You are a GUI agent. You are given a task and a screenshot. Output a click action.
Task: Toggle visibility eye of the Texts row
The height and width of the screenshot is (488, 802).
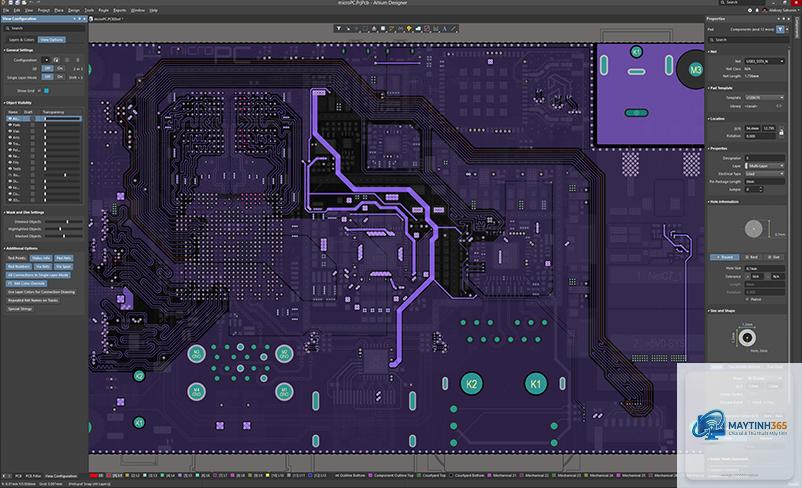pyautogui.click(x=10, y=169)
